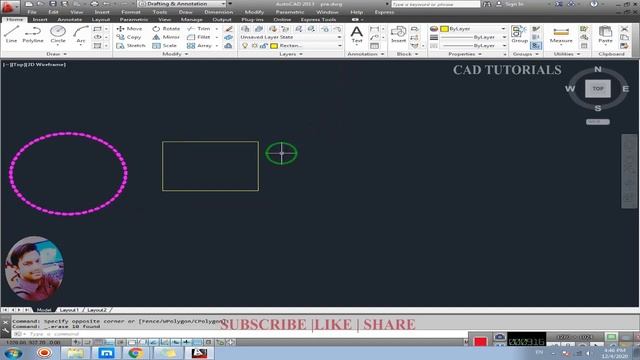
Task: Click the Insert block icon
Action: 398,34
